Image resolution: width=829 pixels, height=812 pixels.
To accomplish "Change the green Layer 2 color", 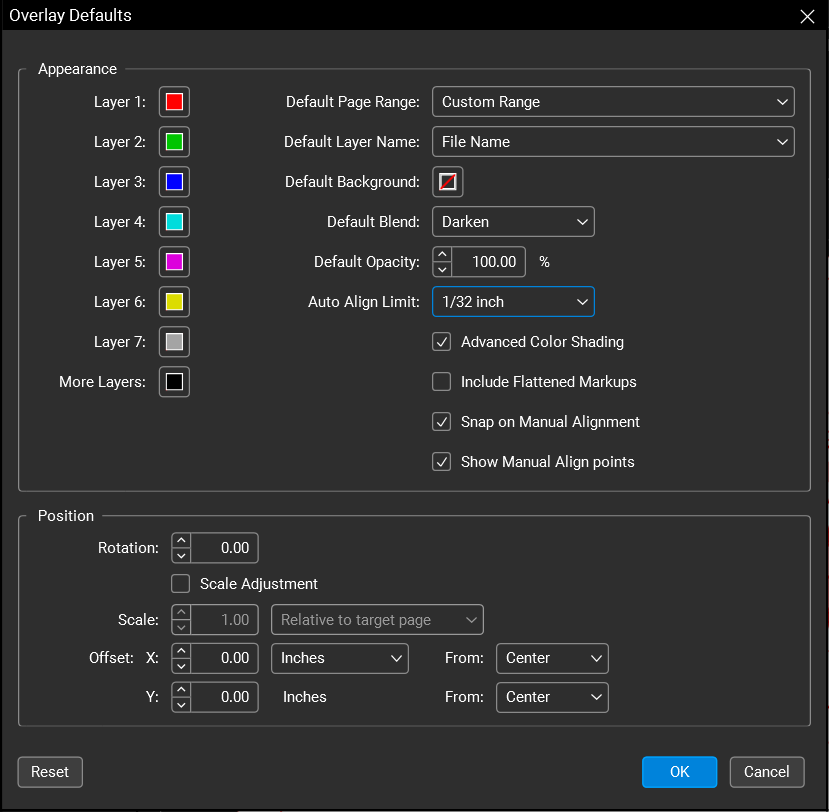I will coord(174,142).
